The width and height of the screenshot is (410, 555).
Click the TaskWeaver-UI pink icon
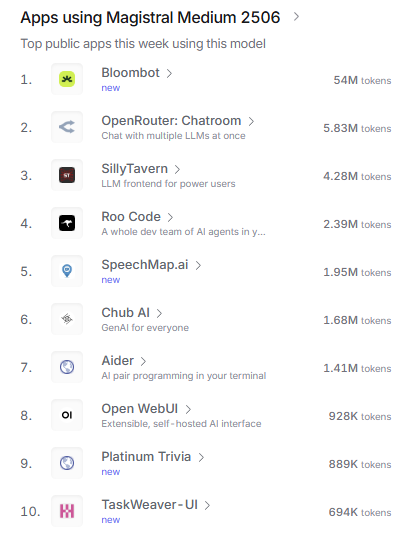coord(67,511)
